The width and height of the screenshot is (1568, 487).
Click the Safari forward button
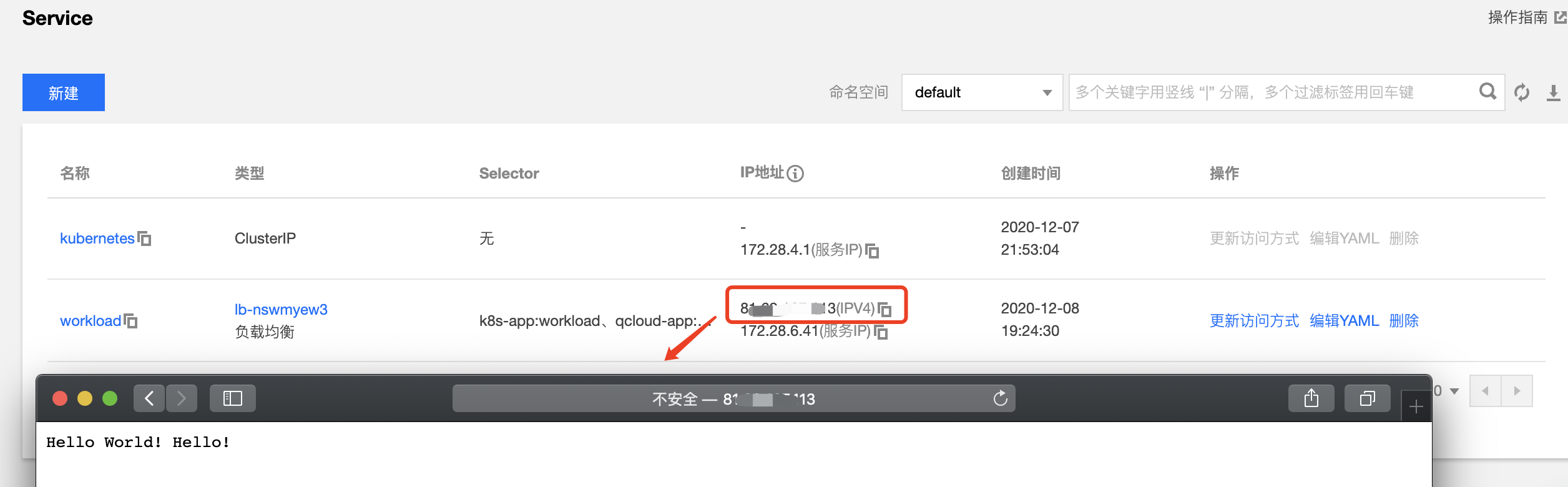[182, 398]
